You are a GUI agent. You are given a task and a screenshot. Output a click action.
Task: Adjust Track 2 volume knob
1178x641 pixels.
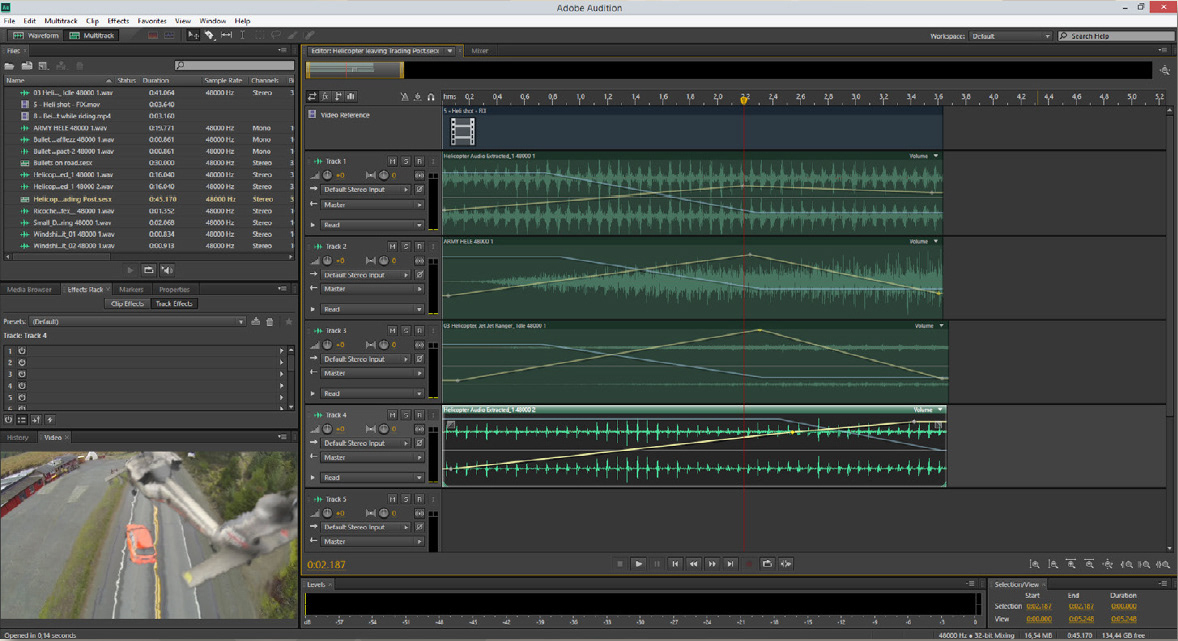click(327, 261)
